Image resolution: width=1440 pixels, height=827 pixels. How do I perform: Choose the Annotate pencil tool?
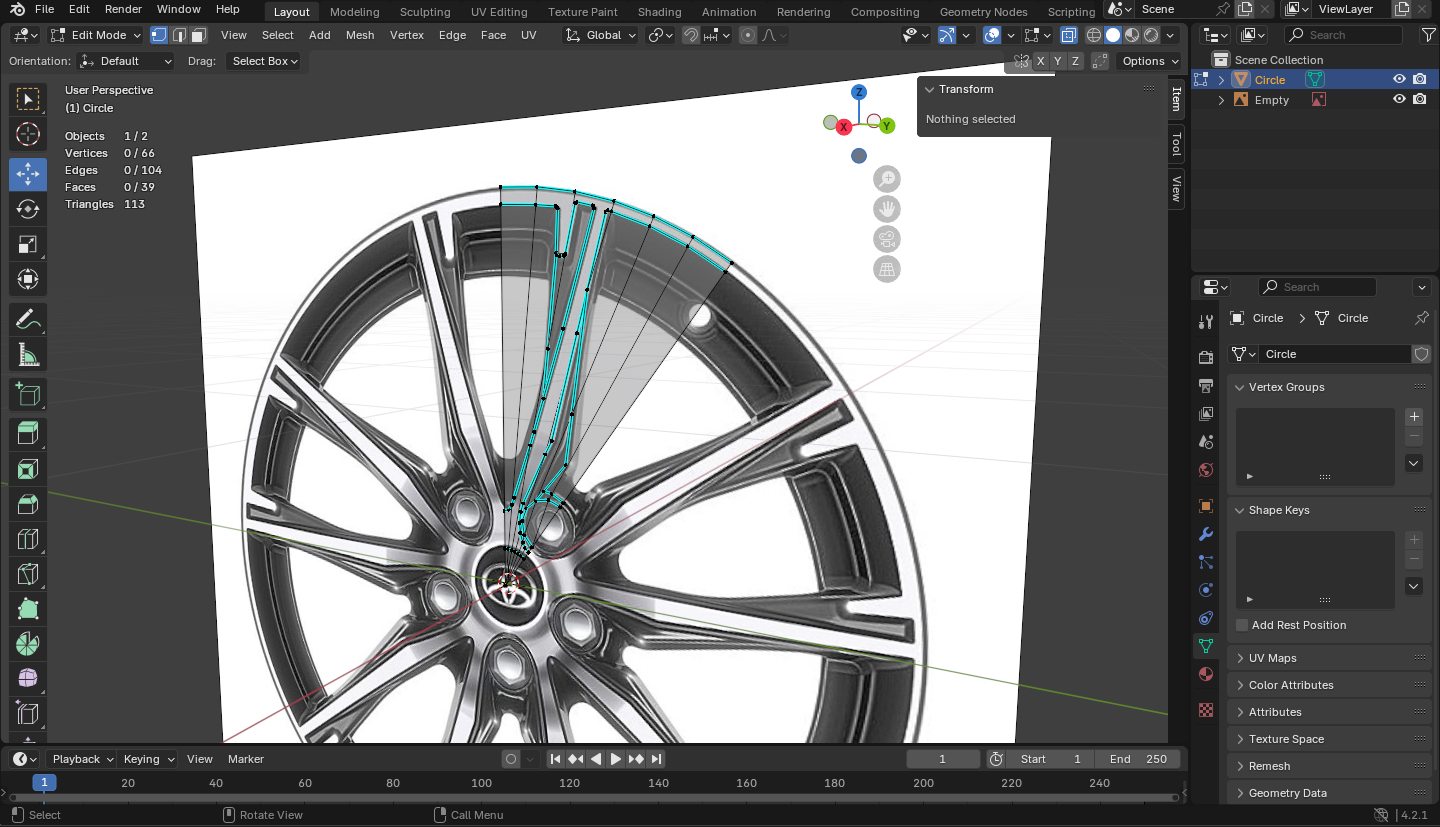28,320
